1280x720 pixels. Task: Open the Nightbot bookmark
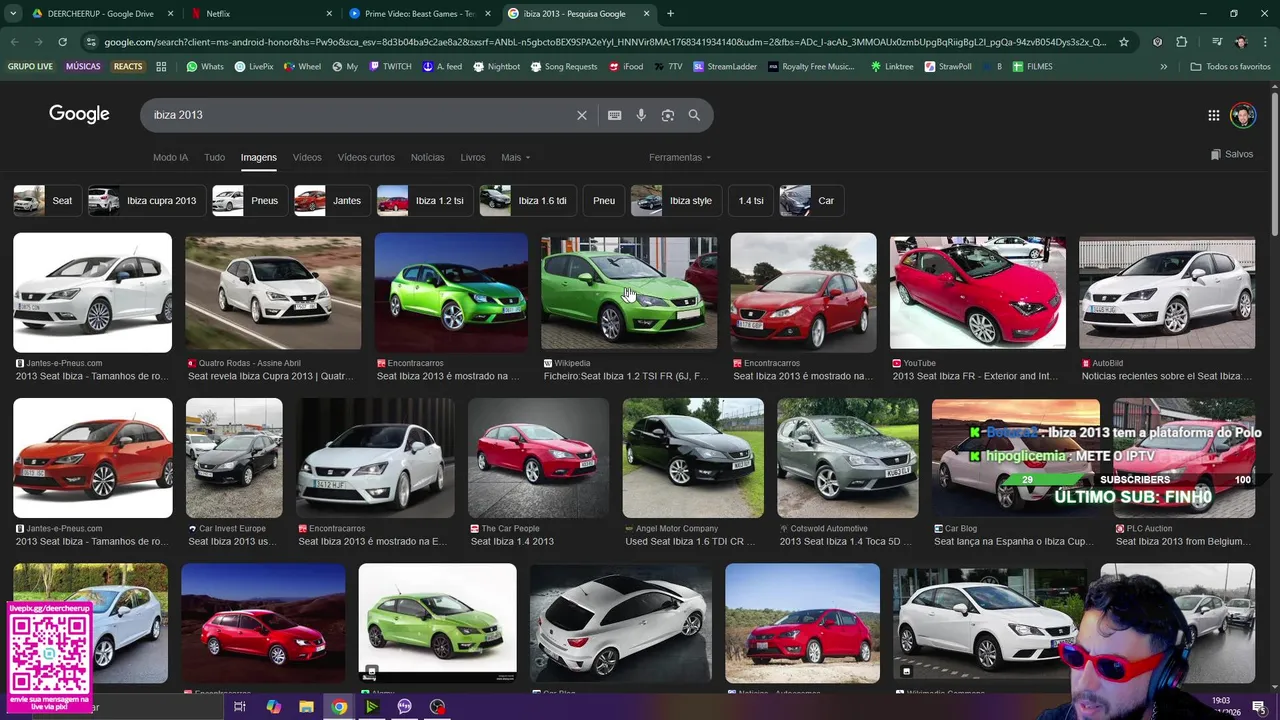click(496, 66)
